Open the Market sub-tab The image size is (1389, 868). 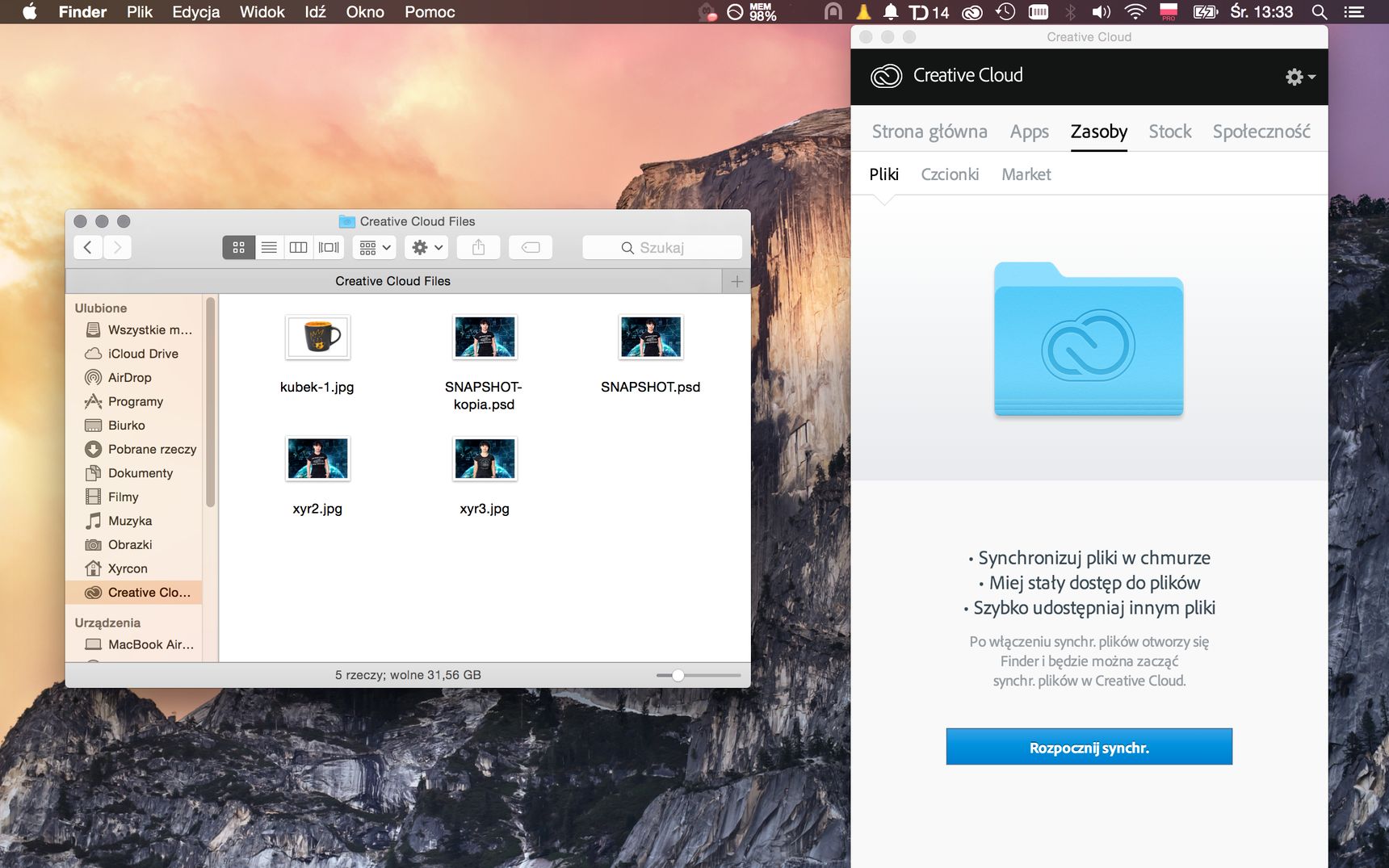pos(1026,174)
